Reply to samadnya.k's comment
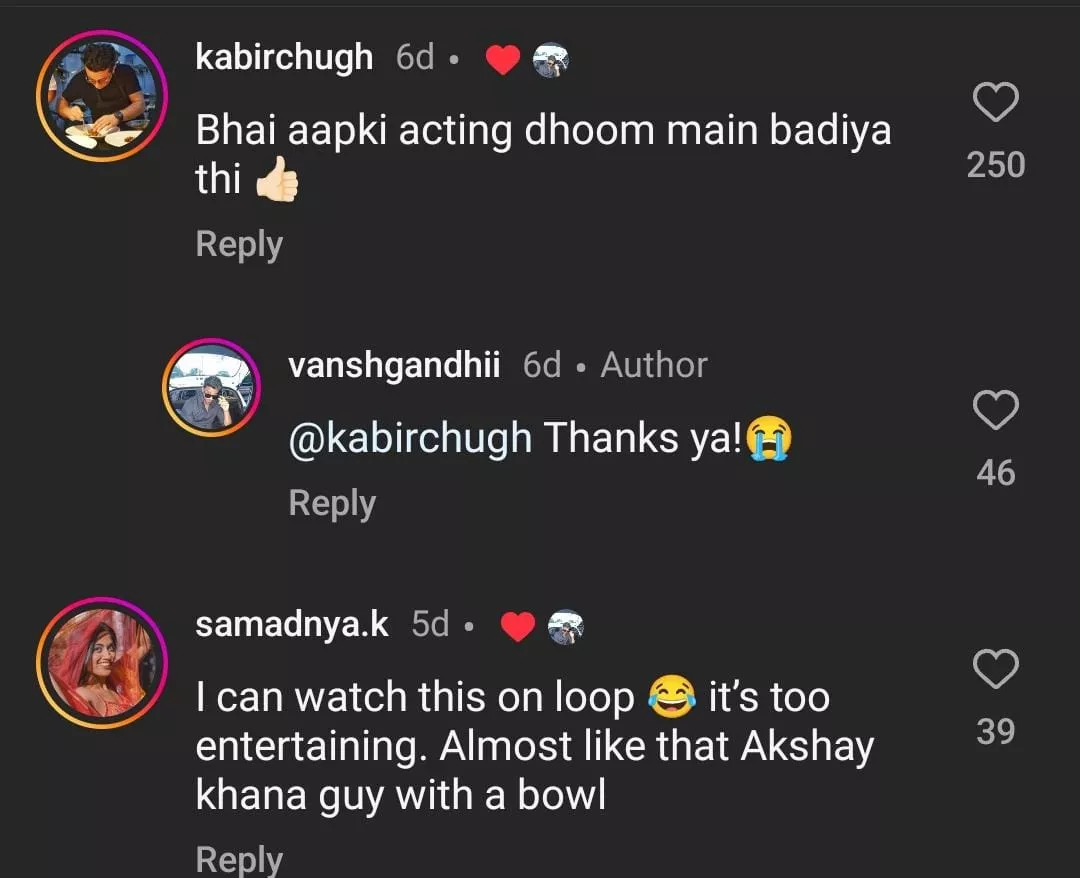Screen dimensions: 1080x878 [x=239, y=859]
